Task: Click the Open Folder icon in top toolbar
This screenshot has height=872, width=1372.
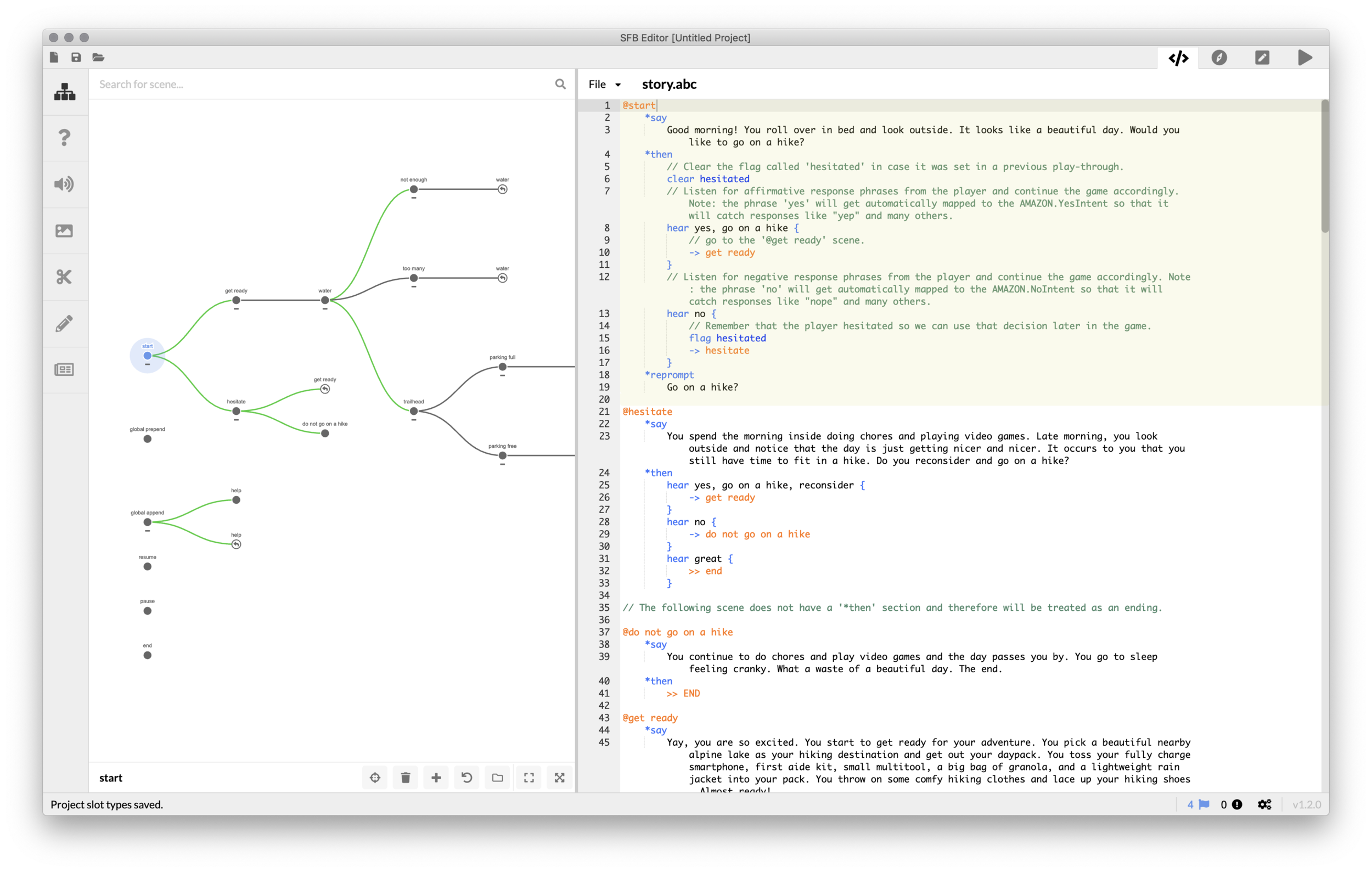Action: click(98, 57)
